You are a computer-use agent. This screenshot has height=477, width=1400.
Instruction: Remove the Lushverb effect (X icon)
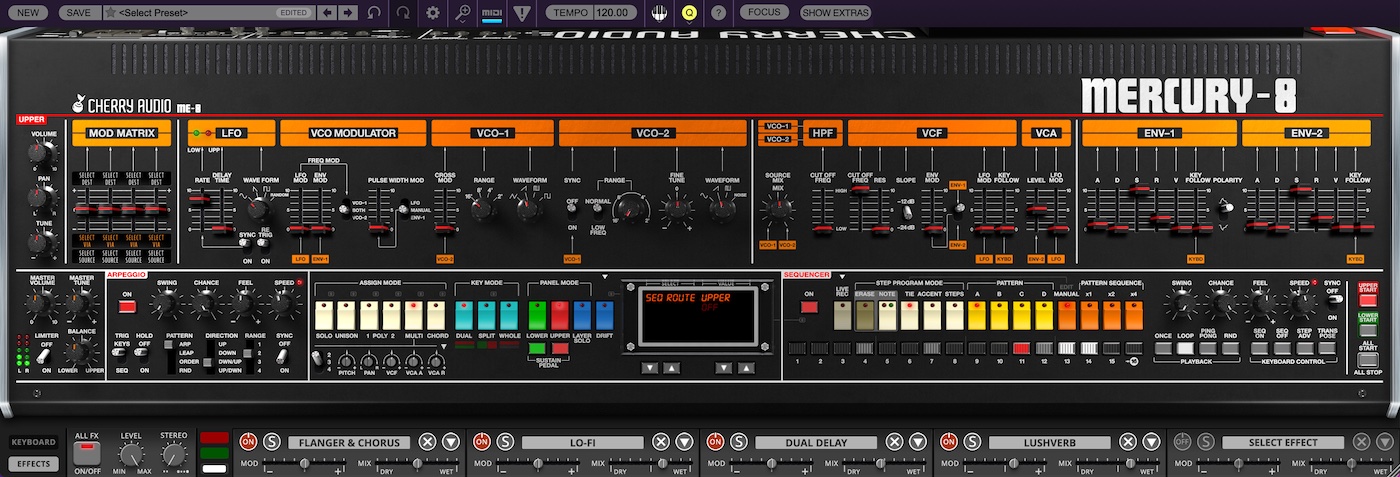(x=1129, y=442)
